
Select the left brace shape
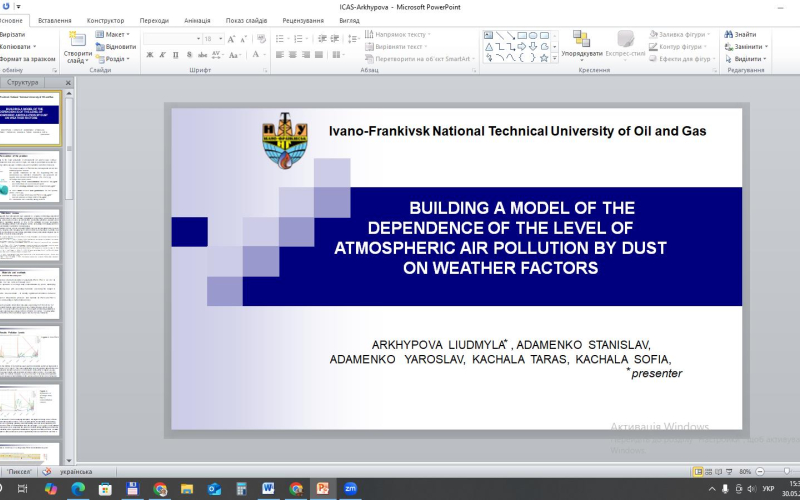[522, 58]
